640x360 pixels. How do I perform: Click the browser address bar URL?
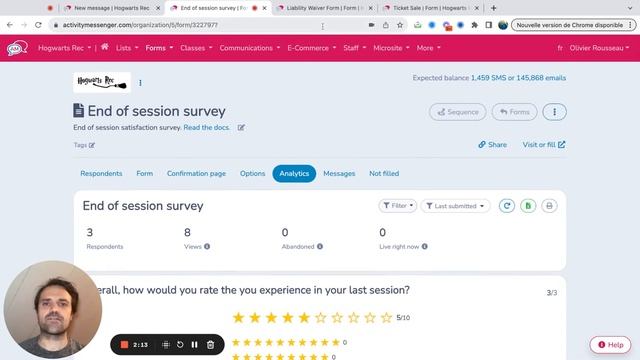140,25
